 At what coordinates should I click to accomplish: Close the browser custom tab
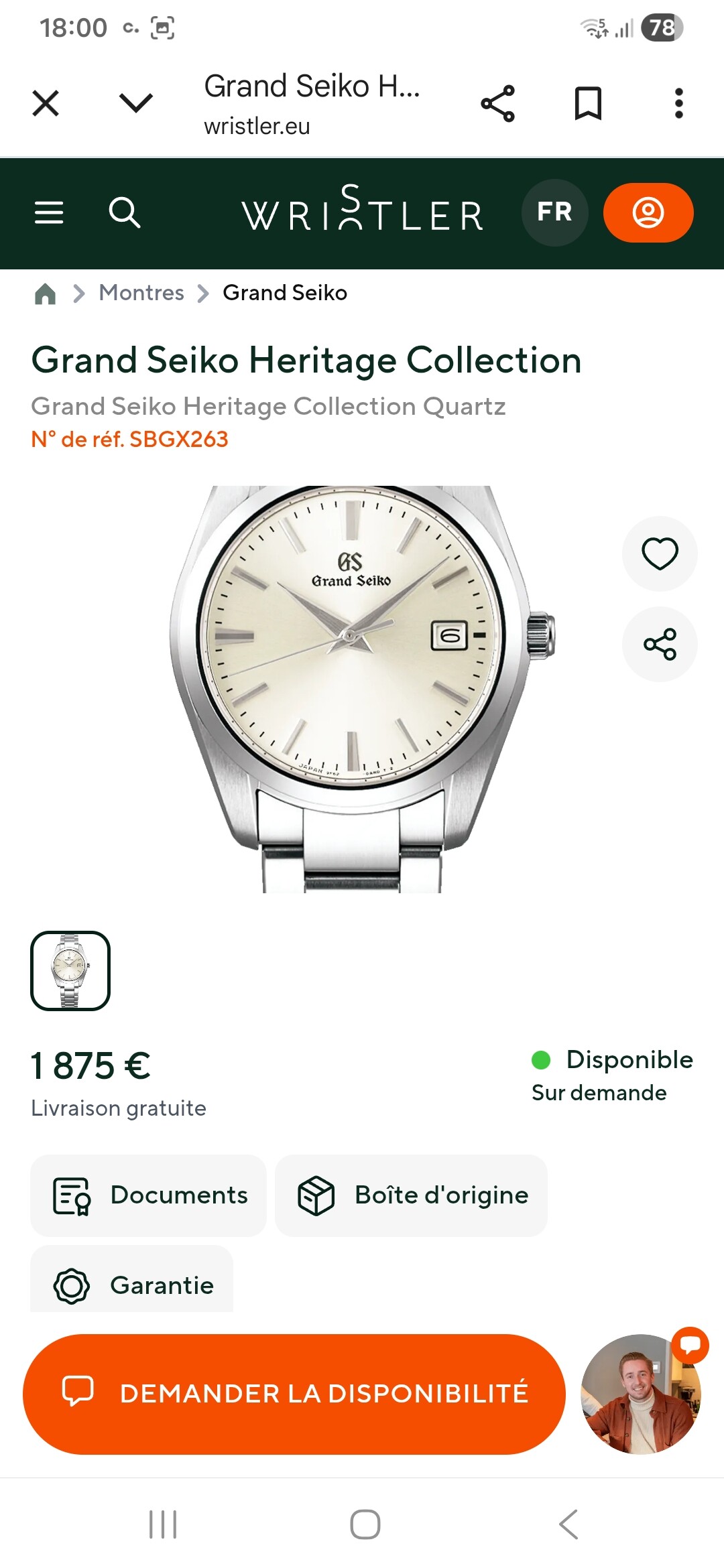(46, 104)
